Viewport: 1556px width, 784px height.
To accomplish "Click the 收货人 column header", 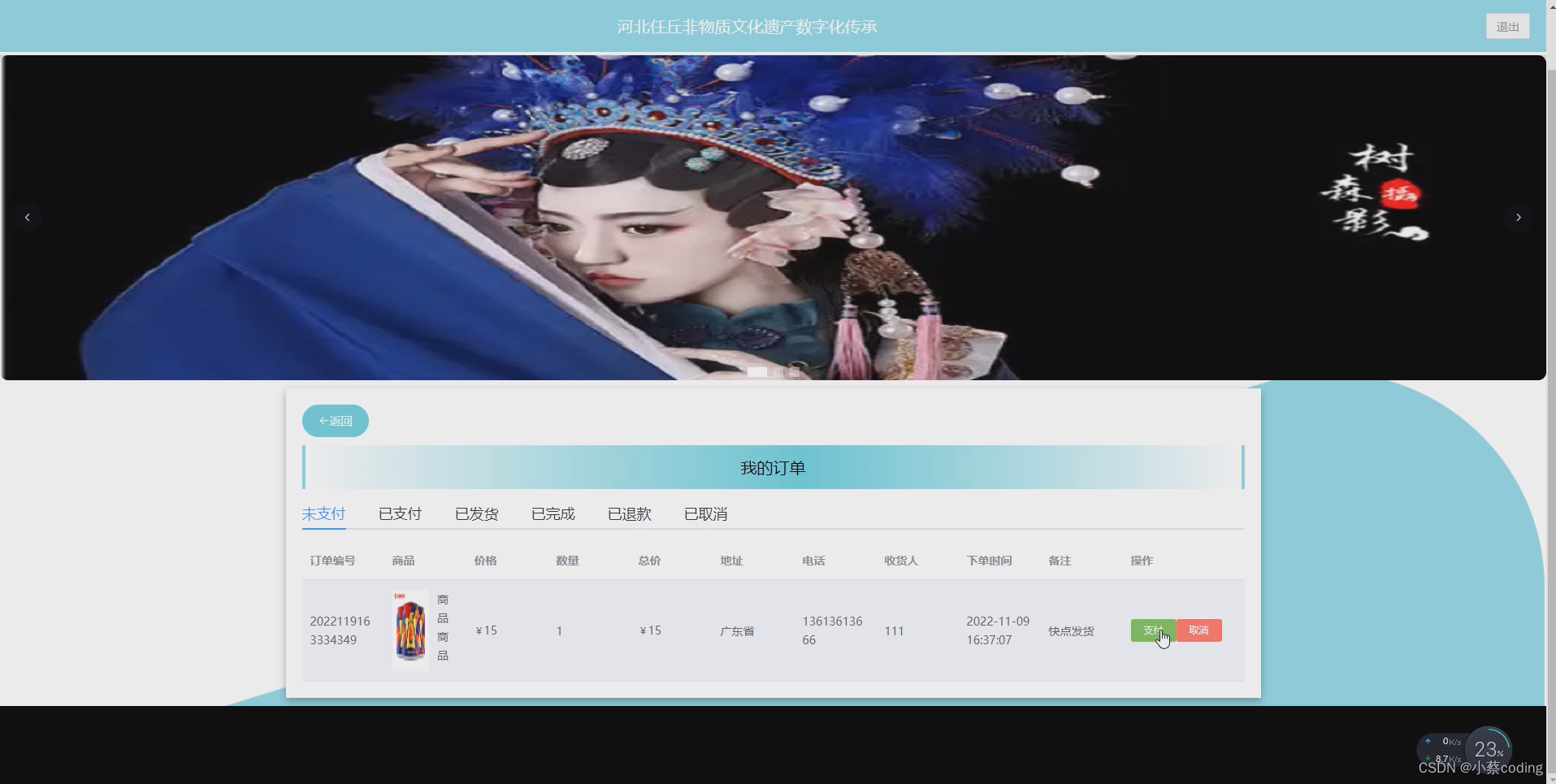I will tap(901, 561).
